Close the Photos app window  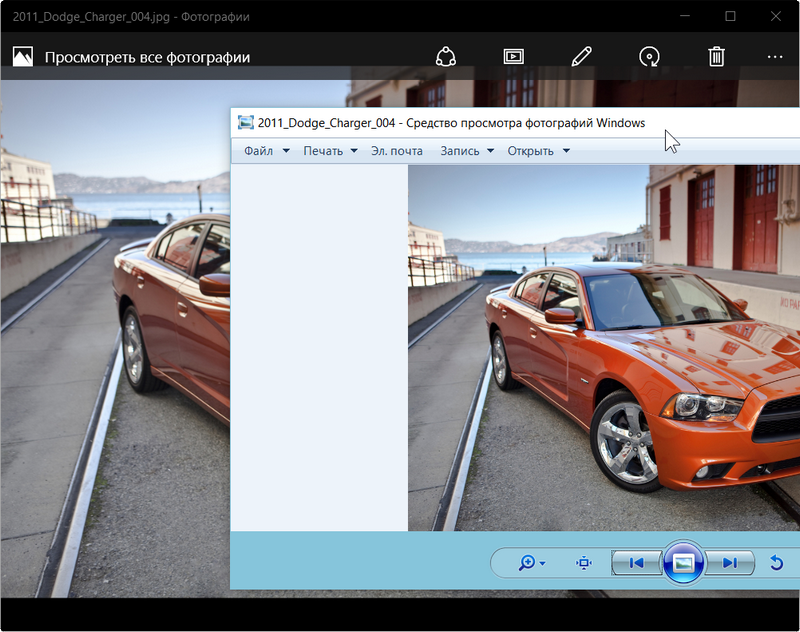[776, 16]
